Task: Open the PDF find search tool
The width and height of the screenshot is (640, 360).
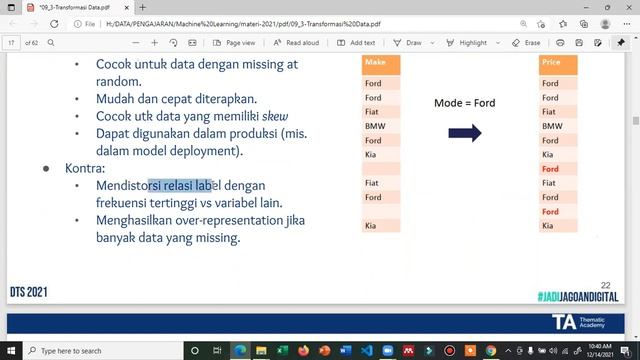Action: pyautogui.click(x=51, y=42)
